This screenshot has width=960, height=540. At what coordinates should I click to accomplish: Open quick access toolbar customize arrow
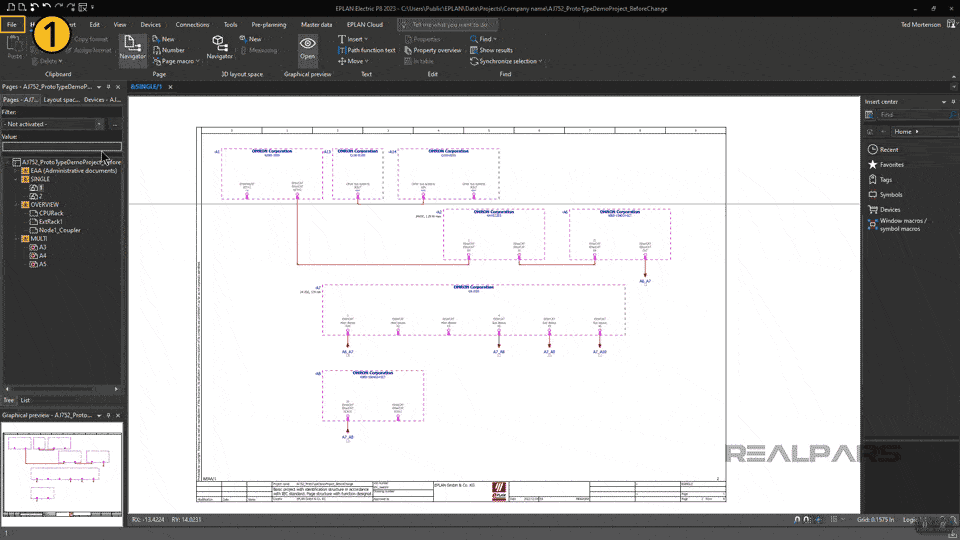click(92, 7)
